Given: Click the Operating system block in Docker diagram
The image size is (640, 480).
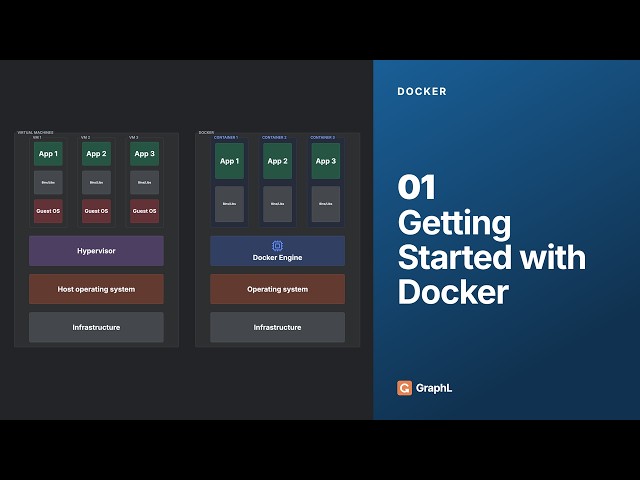Looking at the screenshot, I should coord(278,289).
